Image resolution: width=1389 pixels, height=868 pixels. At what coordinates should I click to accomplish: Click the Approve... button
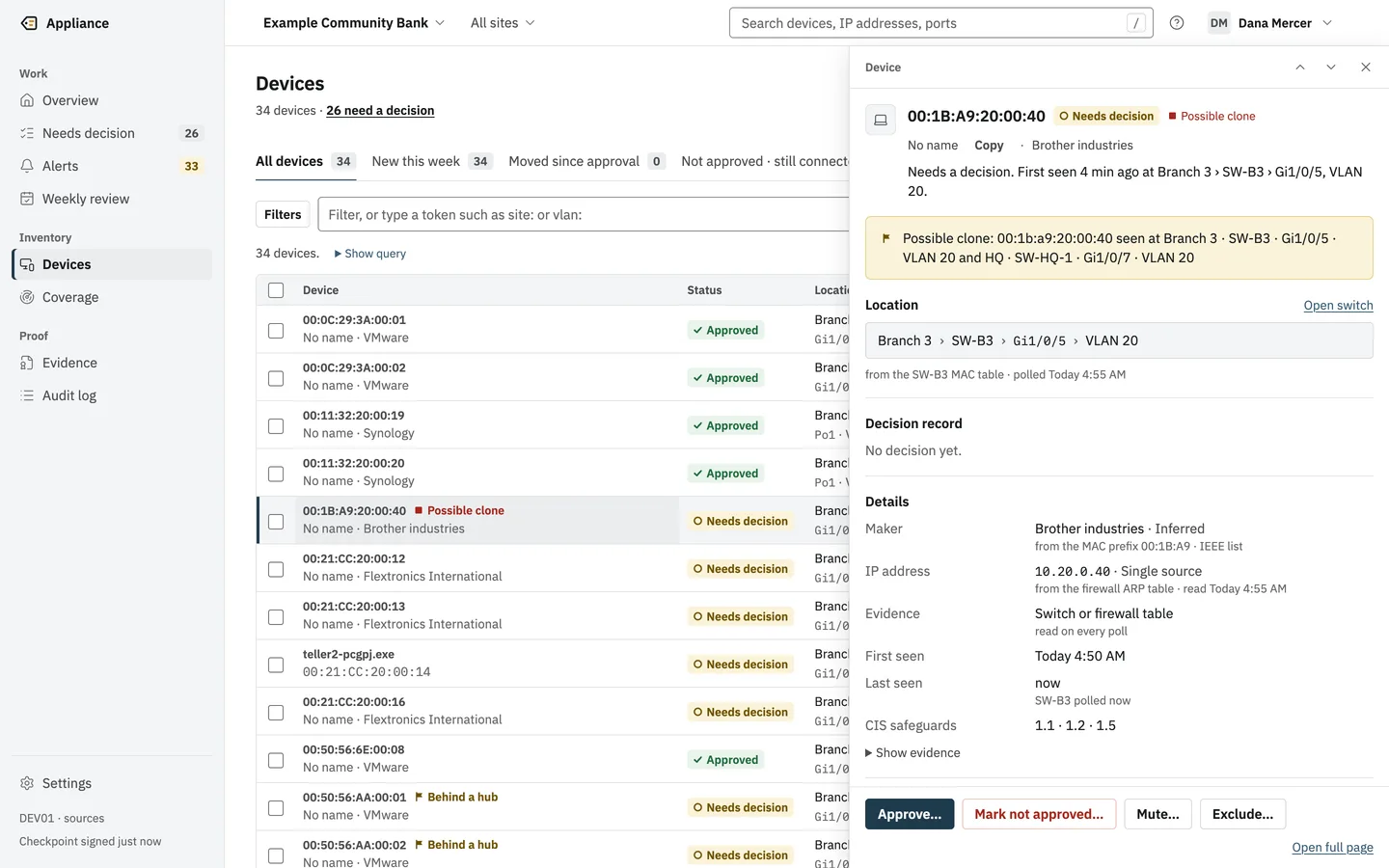[x=910, y=814]
